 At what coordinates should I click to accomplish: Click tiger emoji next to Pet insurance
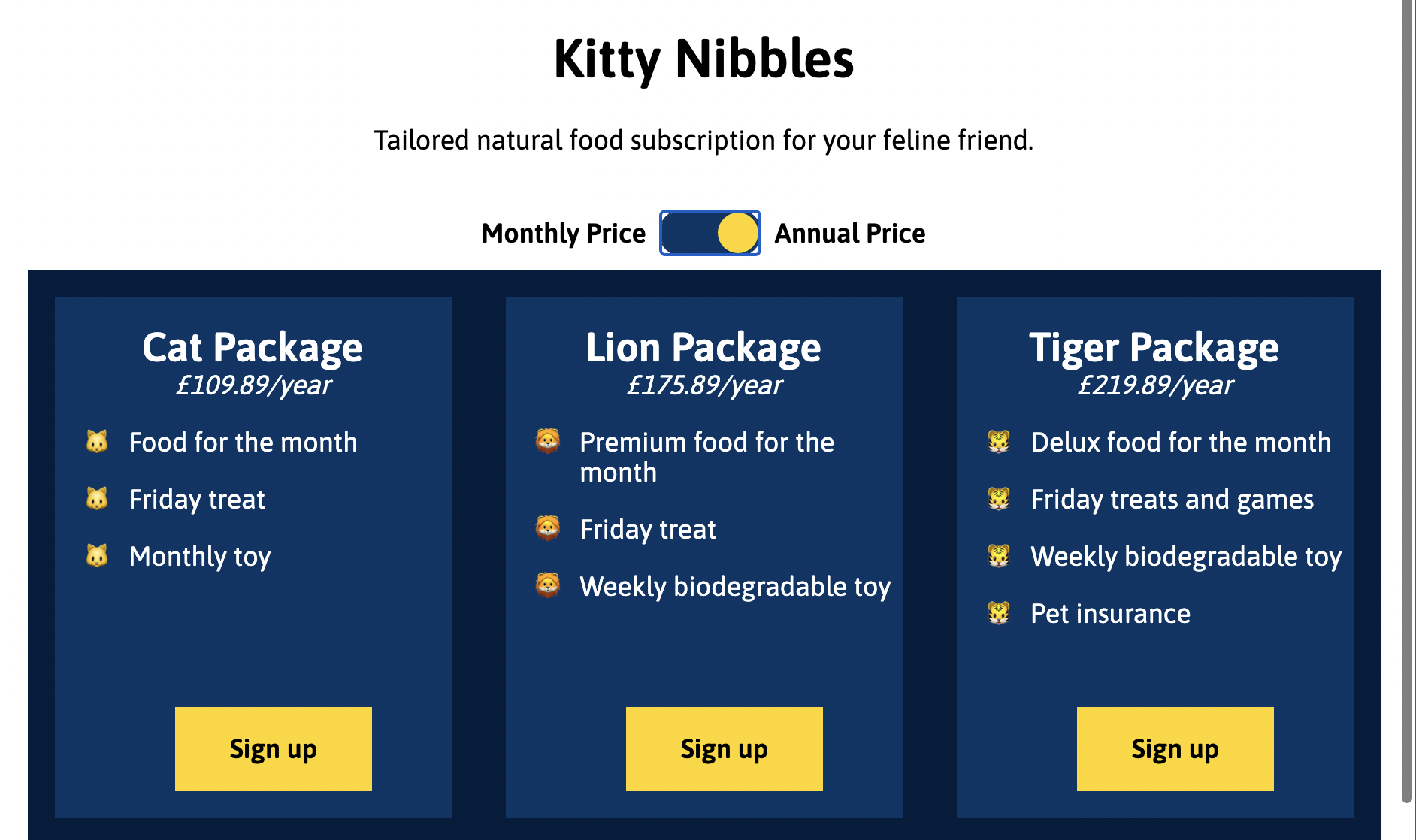pyautogui.click(x=999, y=612)
